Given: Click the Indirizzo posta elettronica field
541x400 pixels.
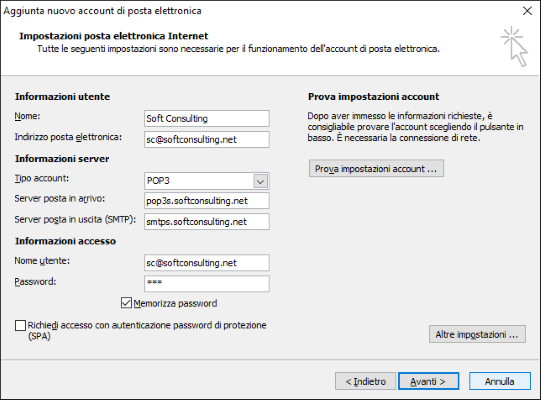Looking at the screenshot, I should coord(207,139).
